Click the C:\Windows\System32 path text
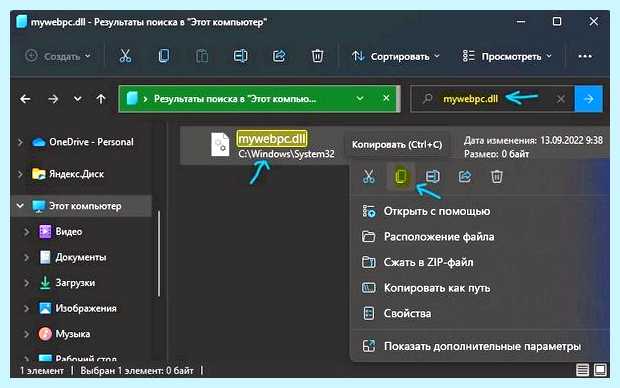620x388 pixels. click(x=286, y=154)
